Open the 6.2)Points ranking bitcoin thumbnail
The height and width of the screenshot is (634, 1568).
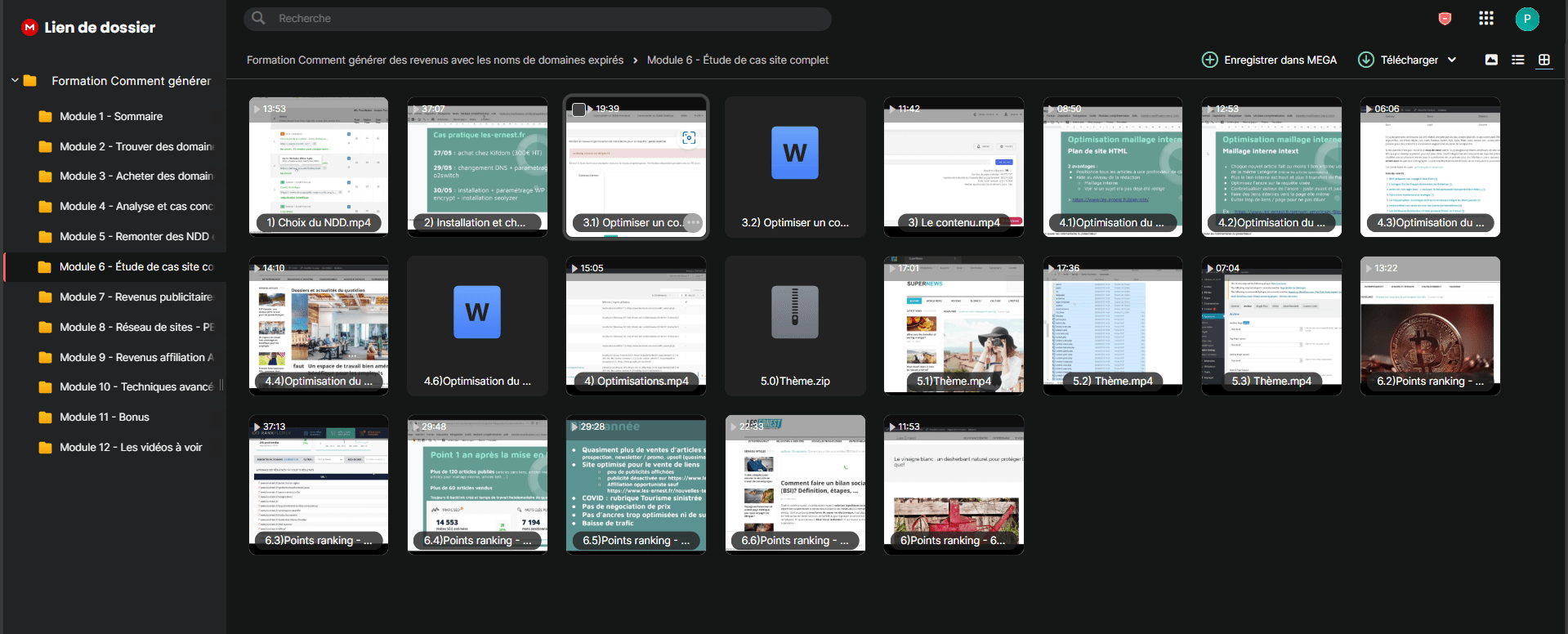pos(1430,326)
